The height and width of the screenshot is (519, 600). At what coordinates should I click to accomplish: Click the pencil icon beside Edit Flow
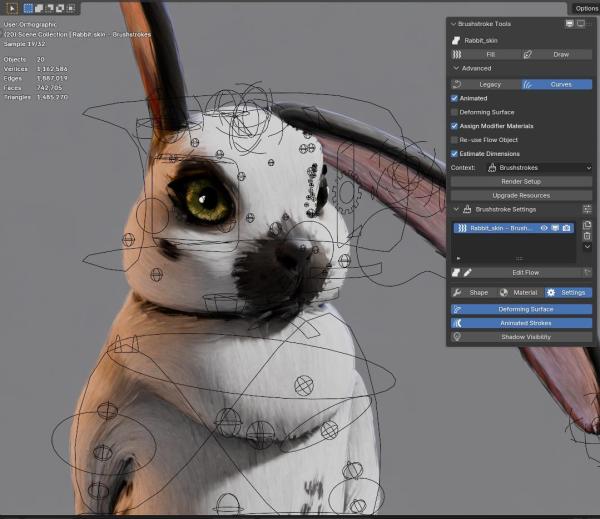click(467, 272)
